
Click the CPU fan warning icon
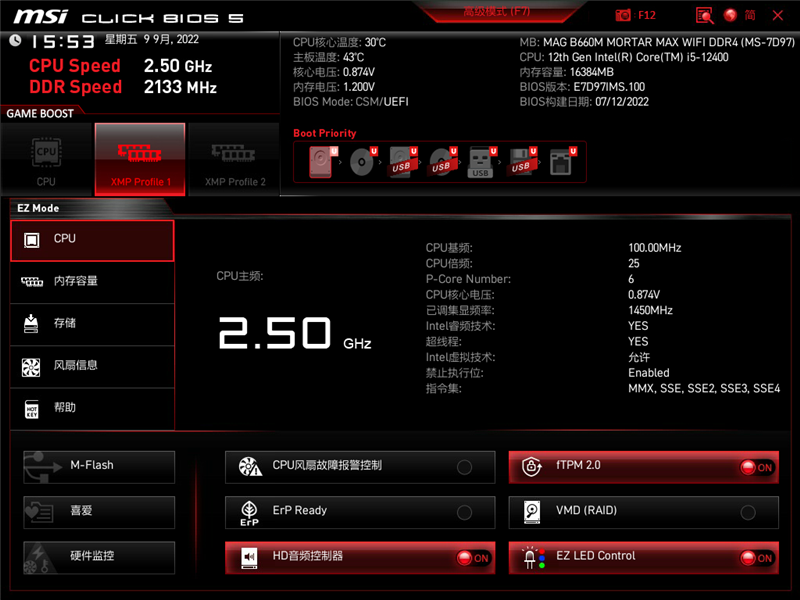tap(250, 466)
